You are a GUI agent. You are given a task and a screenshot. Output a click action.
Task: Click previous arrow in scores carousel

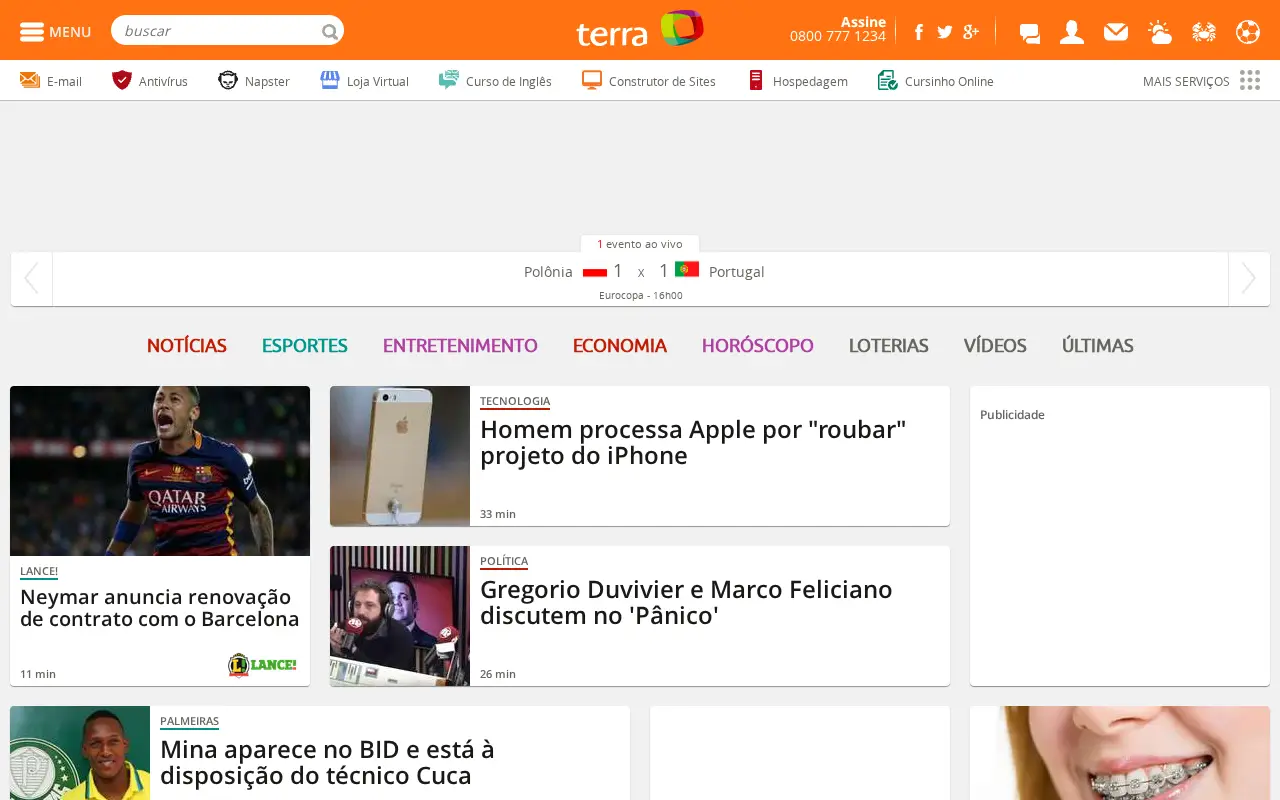(x=31, y=279)
